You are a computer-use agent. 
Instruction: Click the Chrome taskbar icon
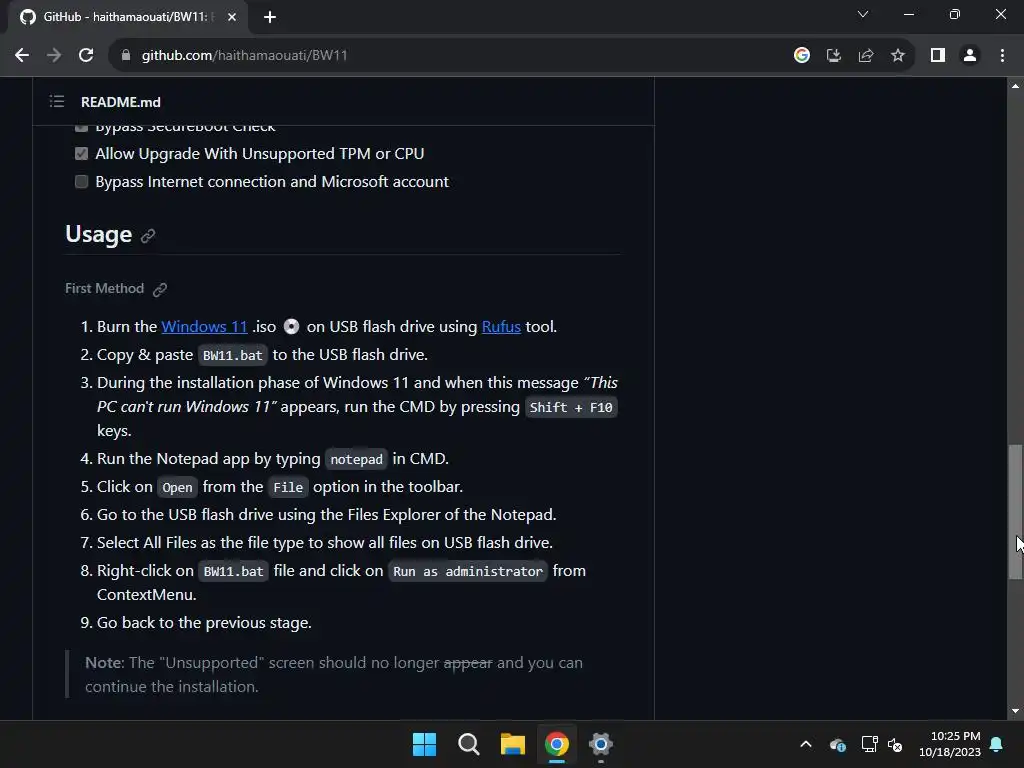(557, 744)
